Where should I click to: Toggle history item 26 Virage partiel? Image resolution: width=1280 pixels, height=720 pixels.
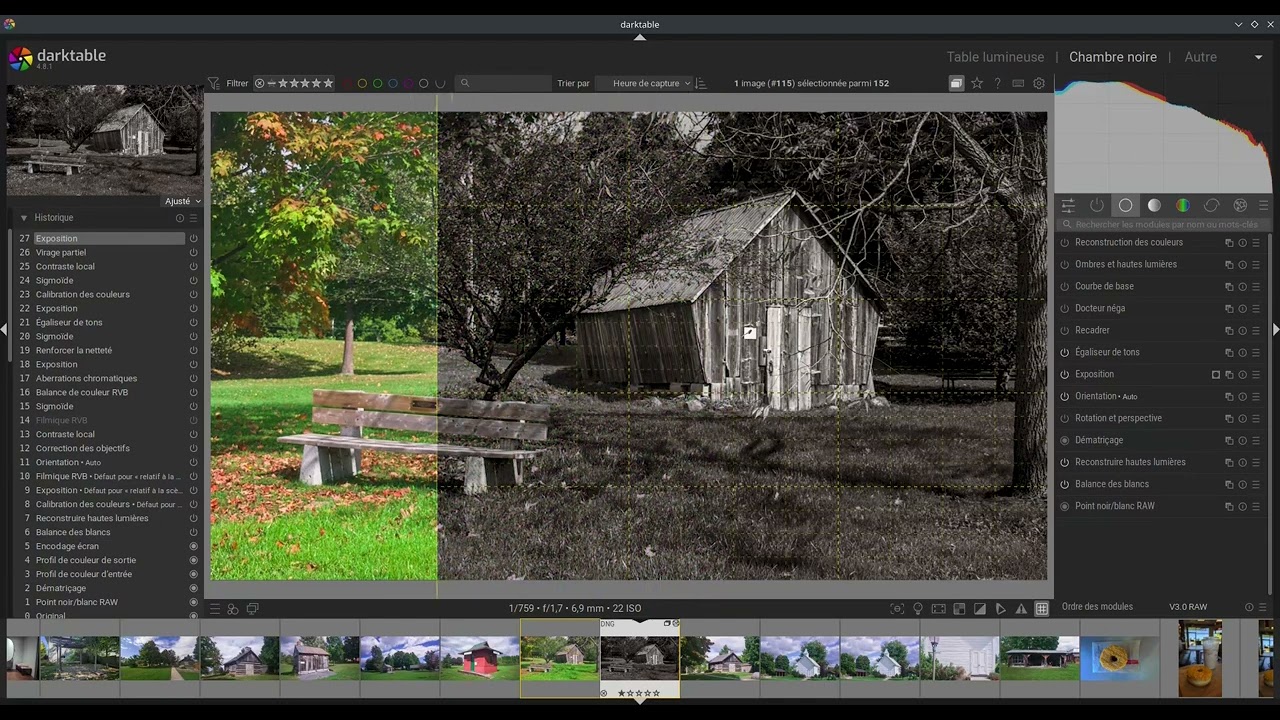193,253
